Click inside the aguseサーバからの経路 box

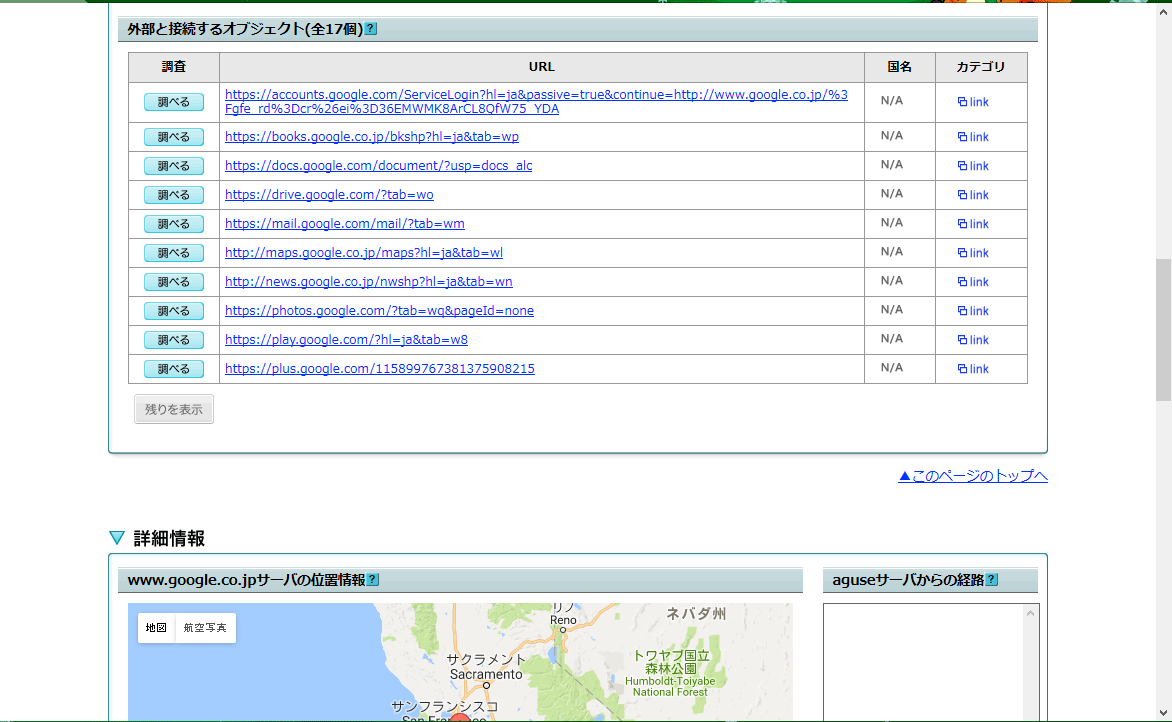[924, 662]
